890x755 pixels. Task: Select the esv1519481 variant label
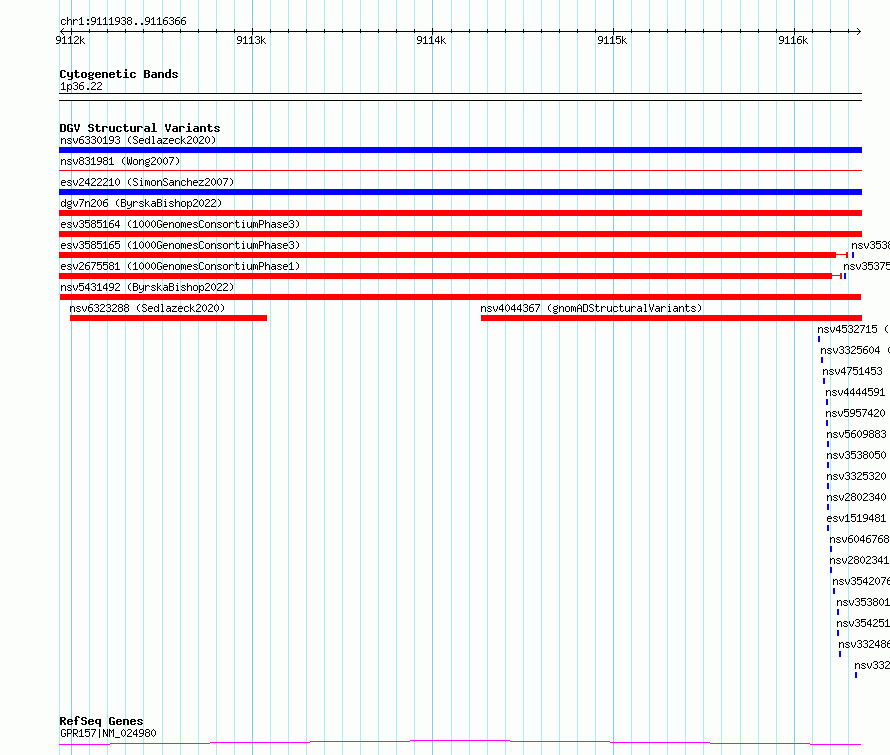click(856, 518)
